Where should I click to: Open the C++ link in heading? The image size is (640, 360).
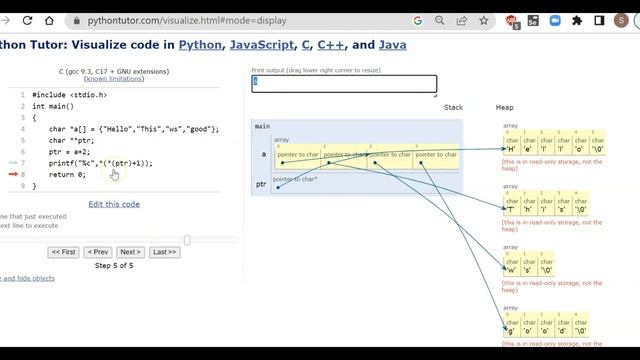click(331, 44)
